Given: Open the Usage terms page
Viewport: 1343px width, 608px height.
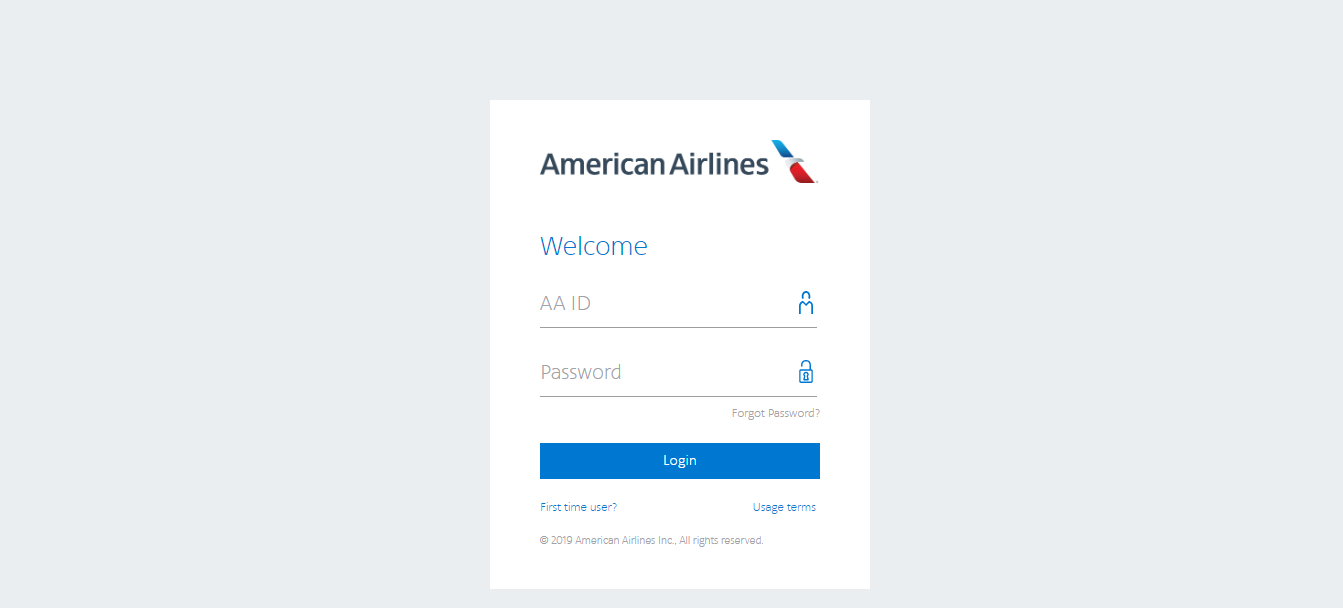Looking at the screenshot, I should pyautogui.click(x=784, y=506).
